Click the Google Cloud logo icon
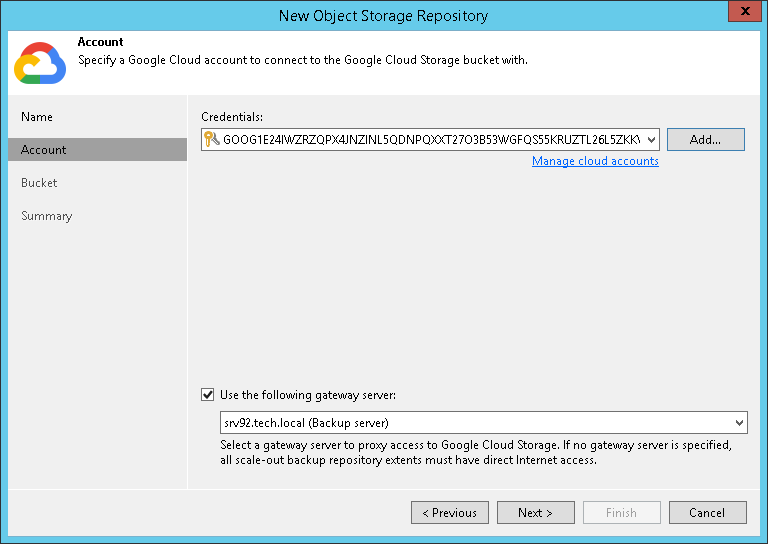768x544 pixels. (x=39, y=62)
